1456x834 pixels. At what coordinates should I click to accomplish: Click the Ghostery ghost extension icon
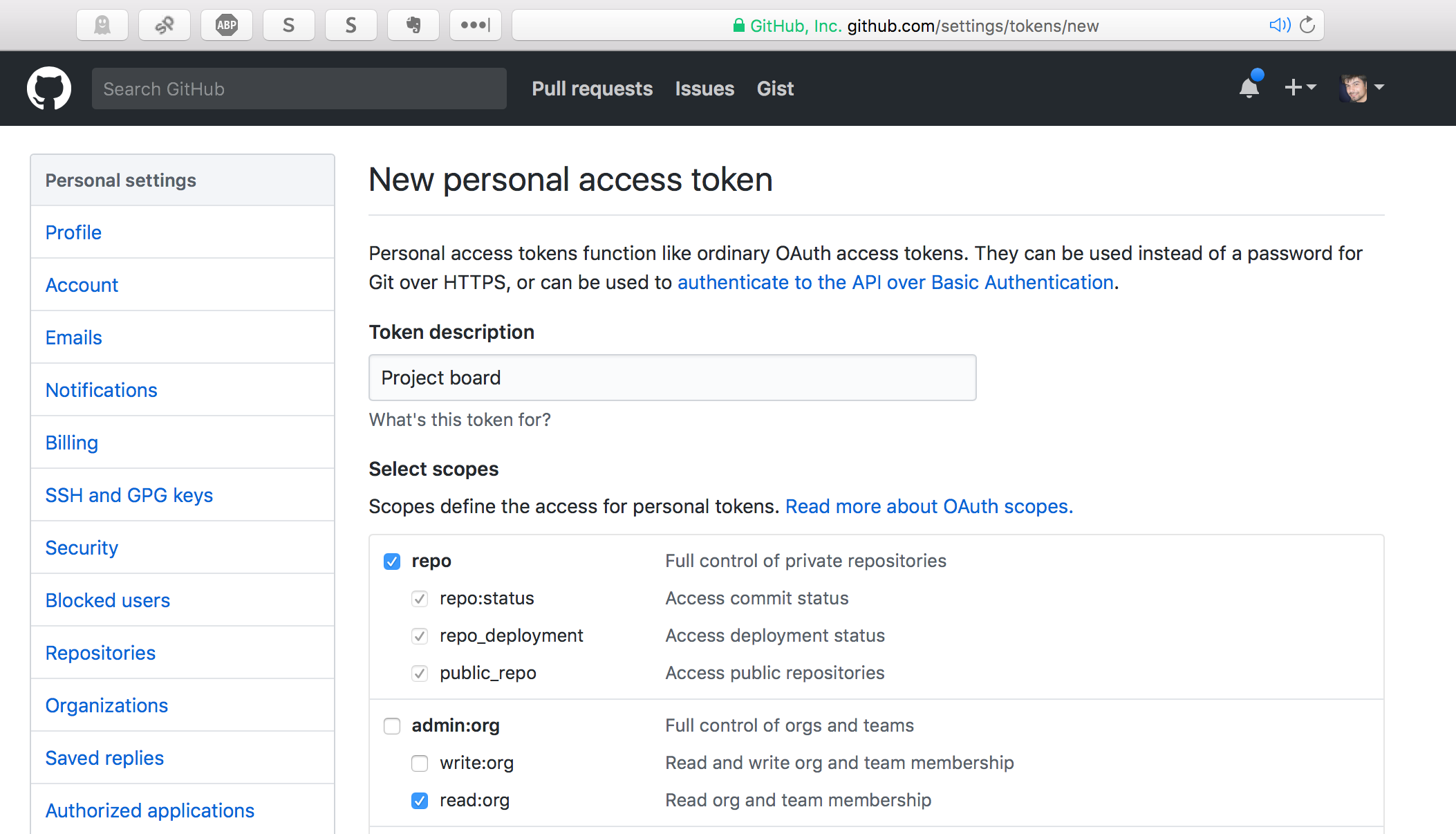[x=102, y=25]
